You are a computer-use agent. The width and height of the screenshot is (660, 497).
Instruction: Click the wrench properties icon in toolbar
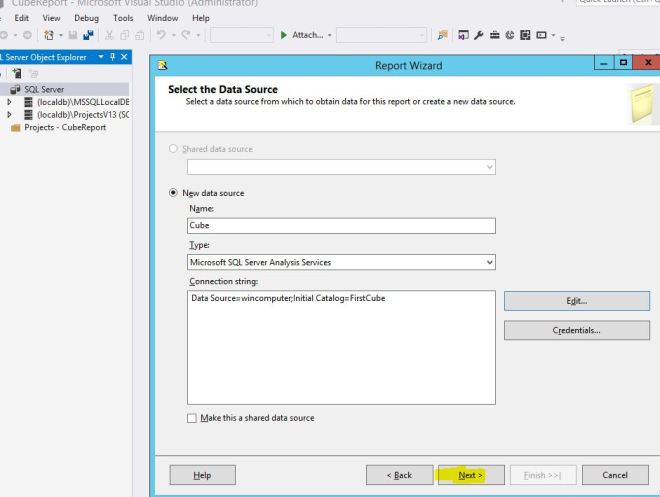click(479, 36)
